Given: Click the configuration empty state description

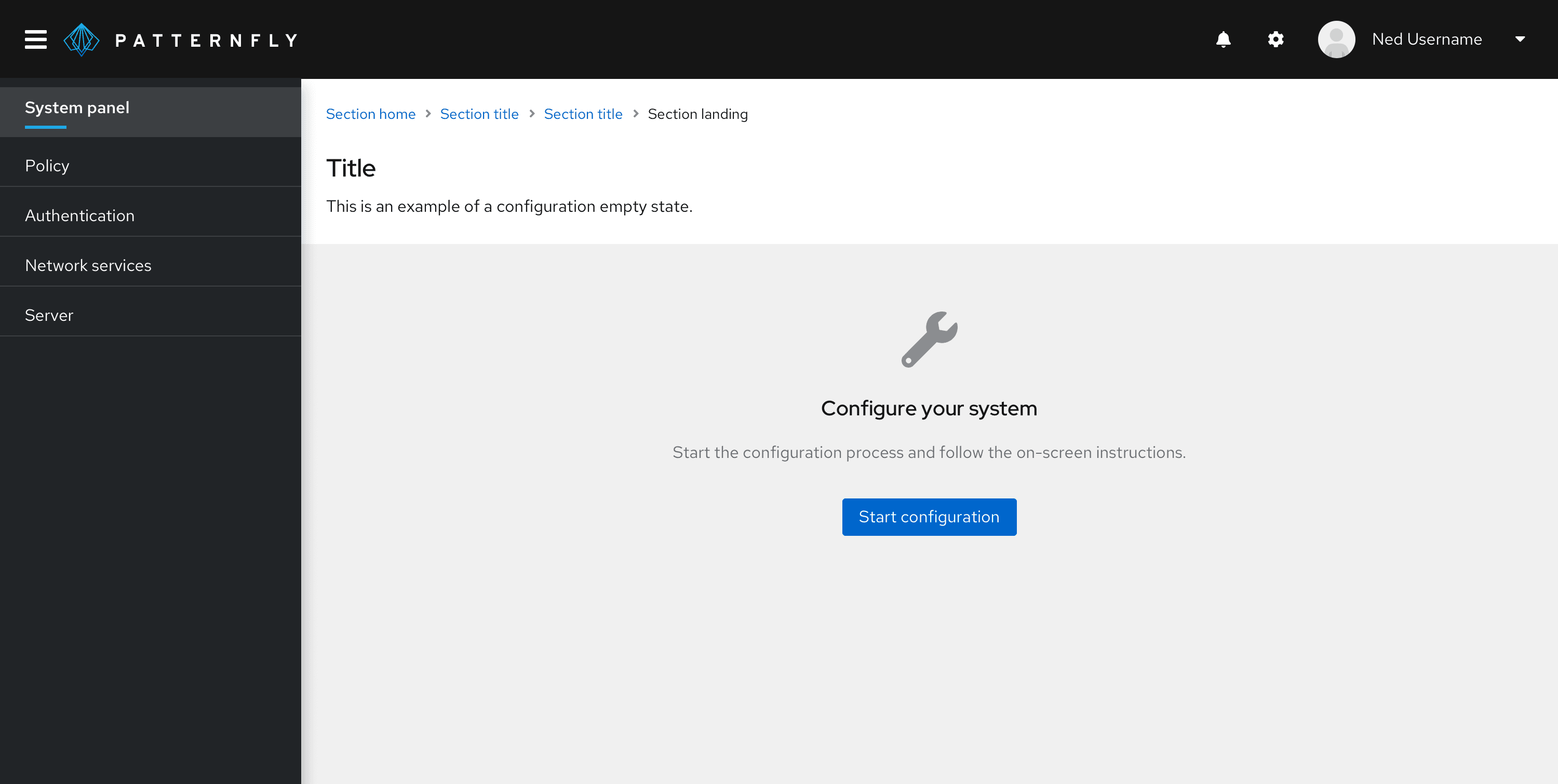Looking at the screenshot, I should pos(509,206).
